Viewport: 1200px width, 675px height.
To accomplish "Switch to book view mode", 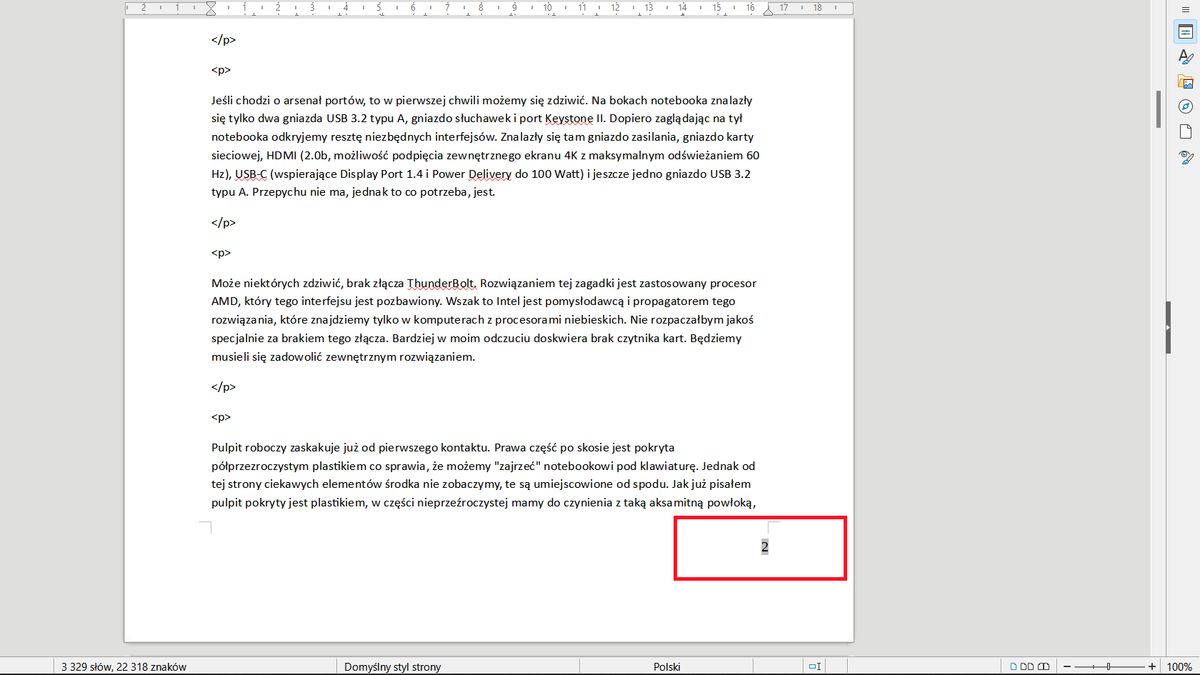I will (x=1045, y=665).
